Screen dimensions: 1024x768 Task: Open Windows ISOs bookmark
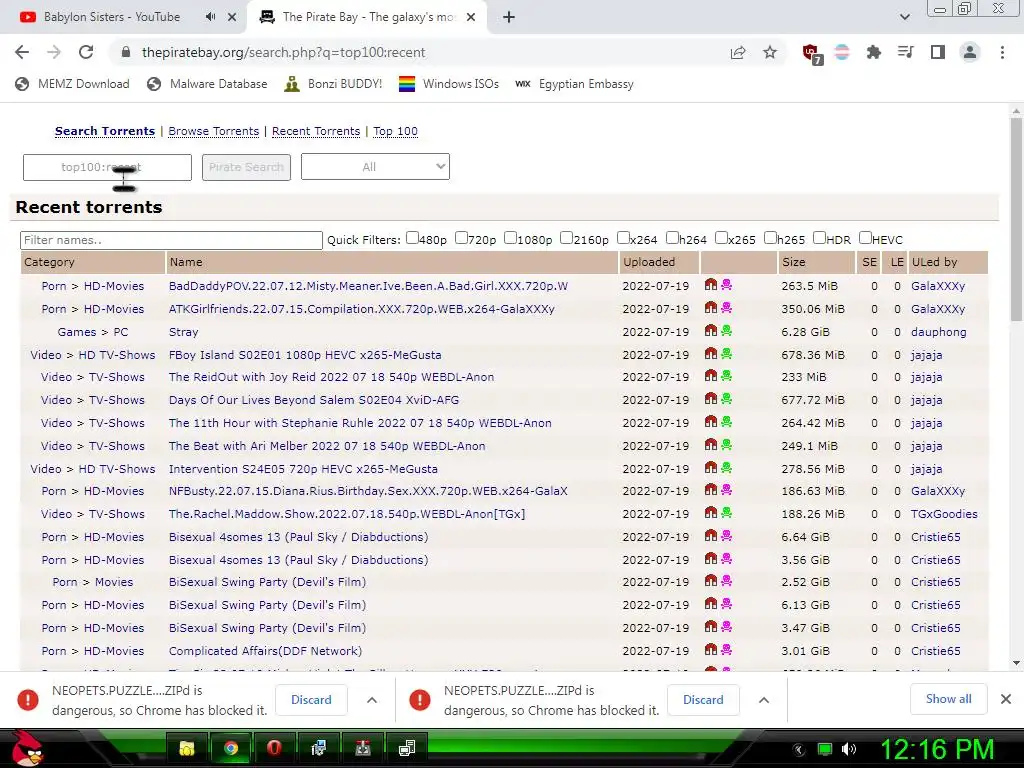449,84
